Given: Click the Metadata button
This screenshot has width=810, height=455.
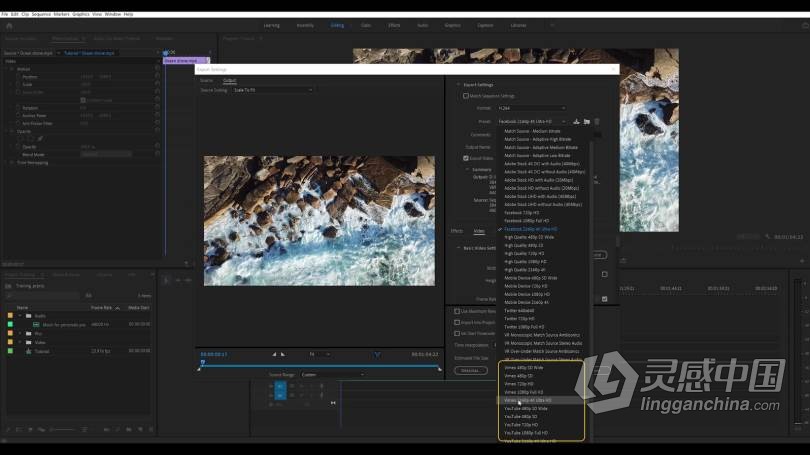Looking at the screenshot, I should [x=470, y=370].
